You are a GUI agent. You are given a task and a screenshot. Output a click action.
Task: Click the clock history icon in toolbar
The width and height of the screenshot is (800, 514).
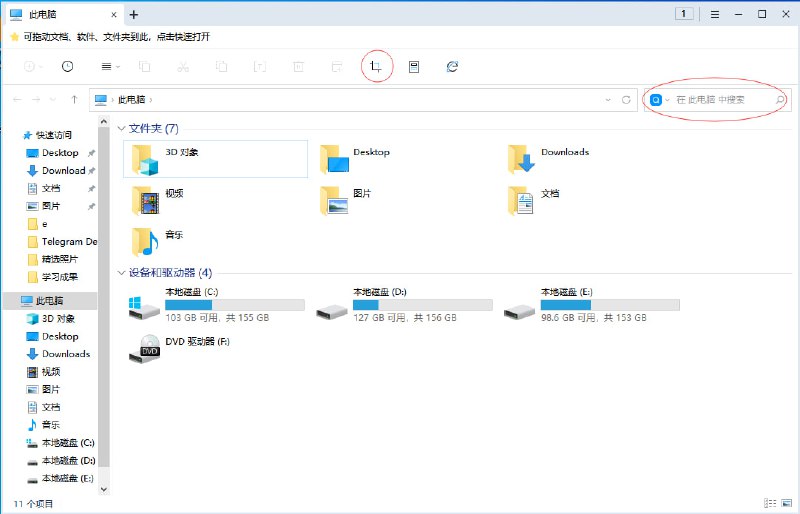(x=67, y=66)
